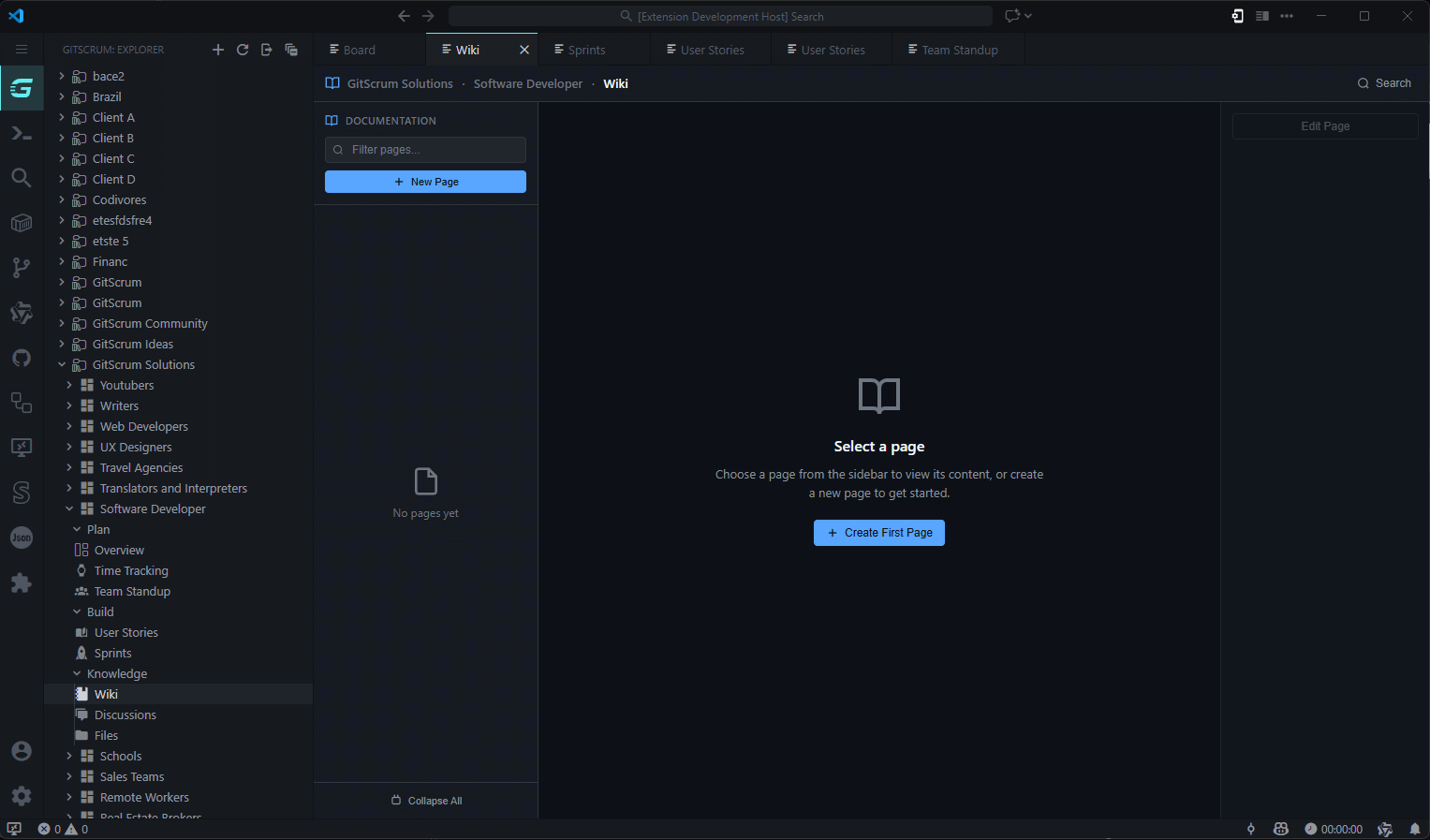Viewport: 1430px width, 840px height.
Task: Collapse the Knowledge section
Action: (x=77, y=673)
